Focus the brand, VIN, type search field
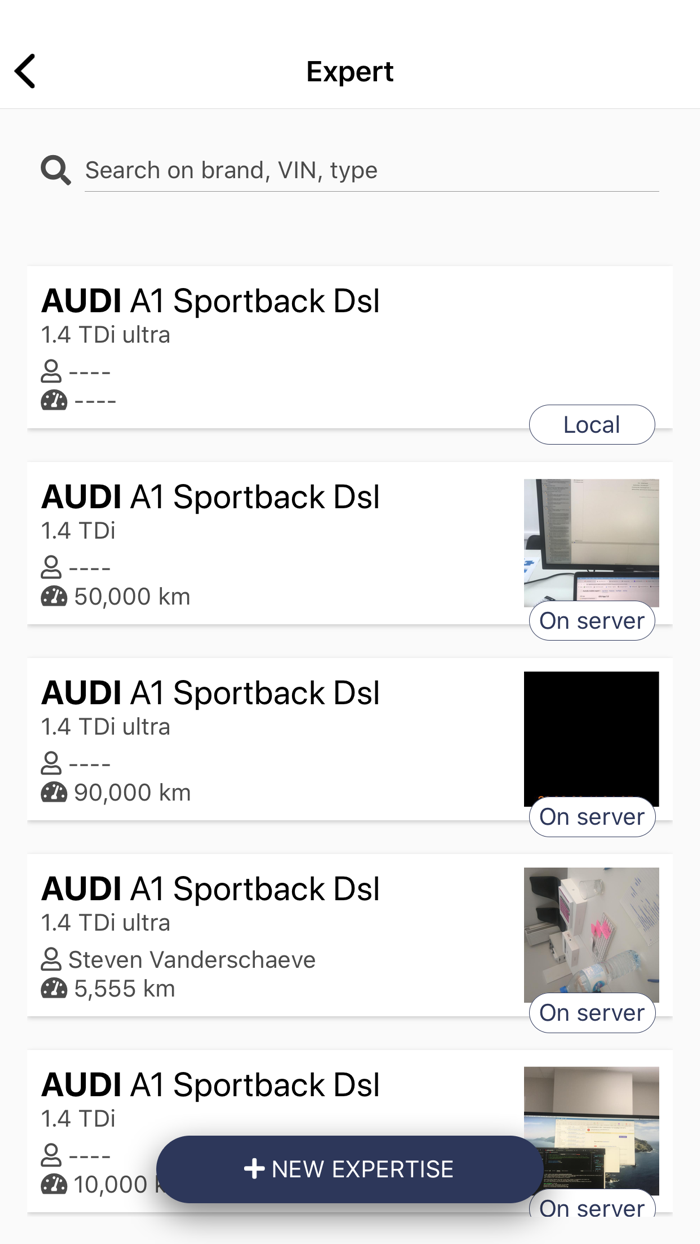The width and height of the screenshot is (700, 1244). [370, 170]
